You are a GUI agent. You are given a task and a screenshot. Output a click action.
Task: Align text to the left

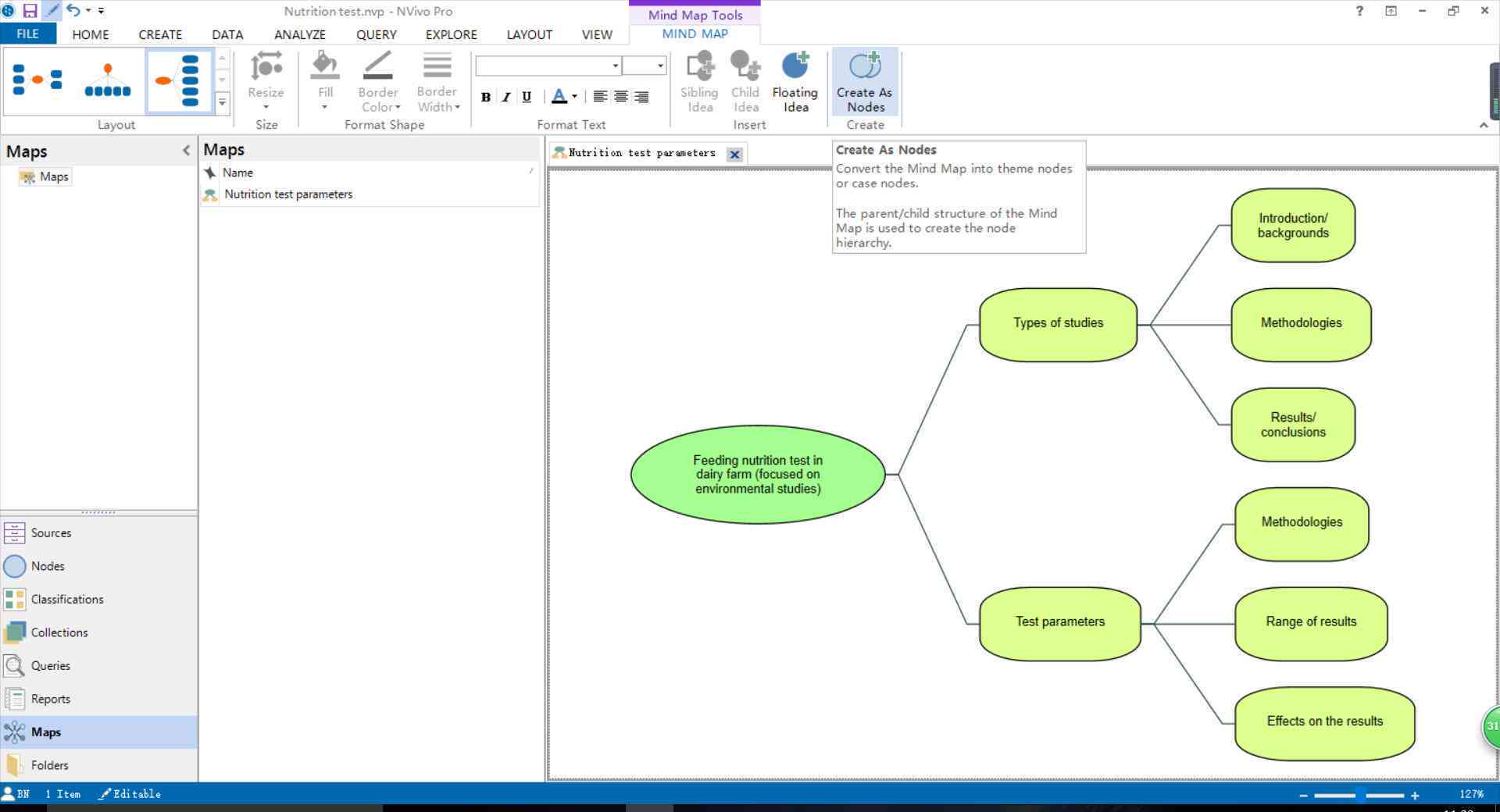[600, 97]
